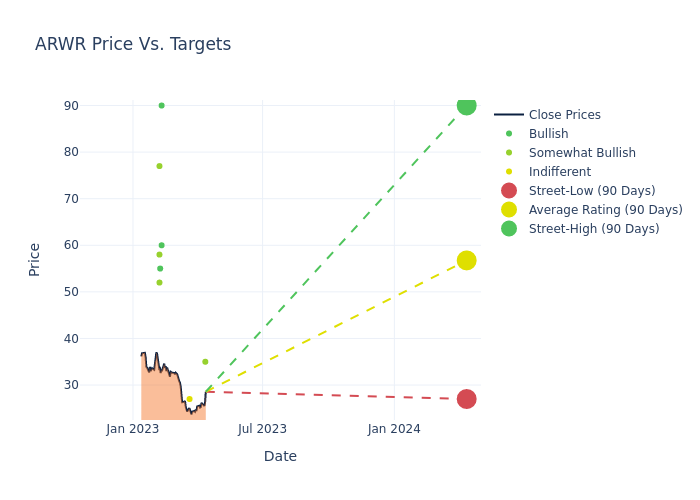
Task: Select large green Street-High marker on chart
Action: 466,106
